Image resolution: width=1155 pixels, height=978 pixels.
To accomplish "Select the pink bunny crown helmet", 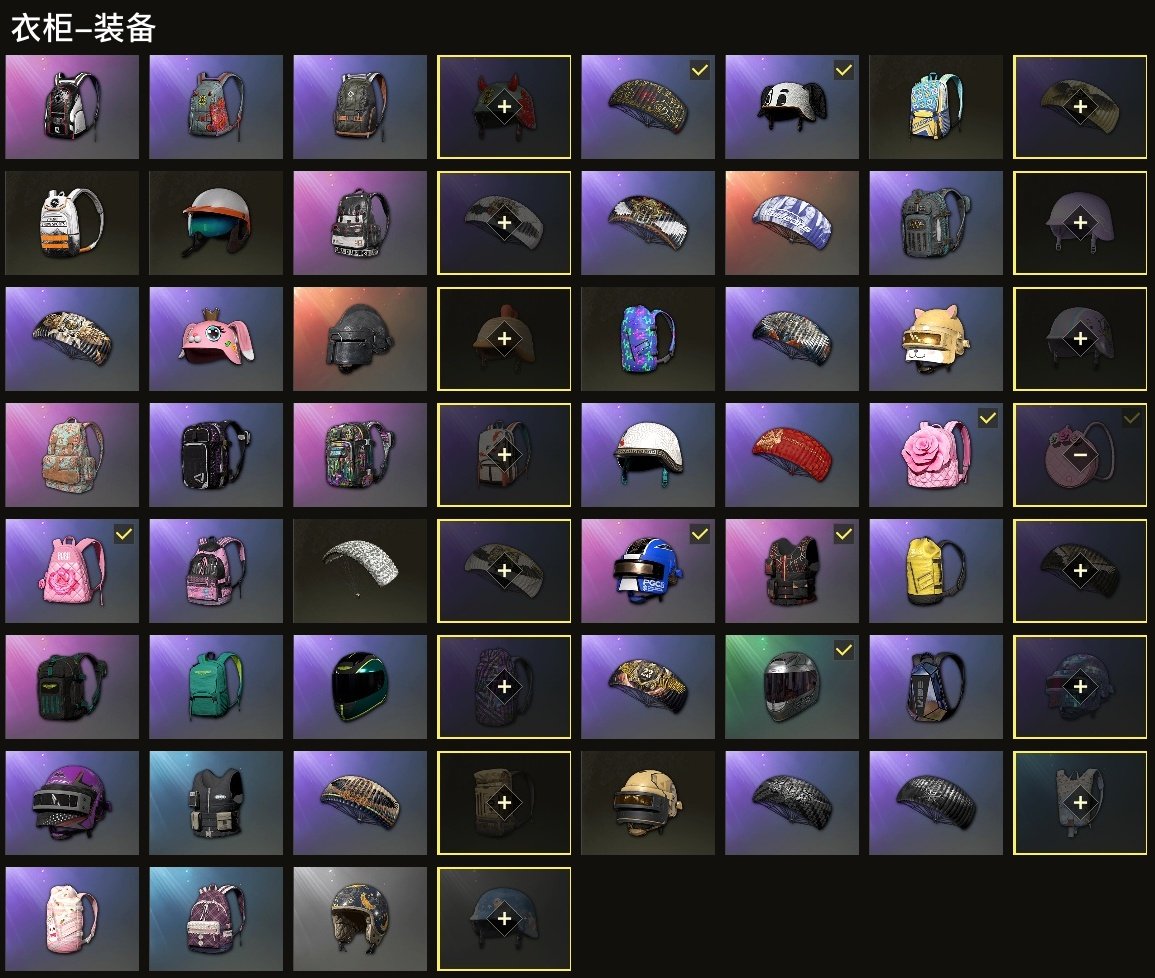I will 216,339.
